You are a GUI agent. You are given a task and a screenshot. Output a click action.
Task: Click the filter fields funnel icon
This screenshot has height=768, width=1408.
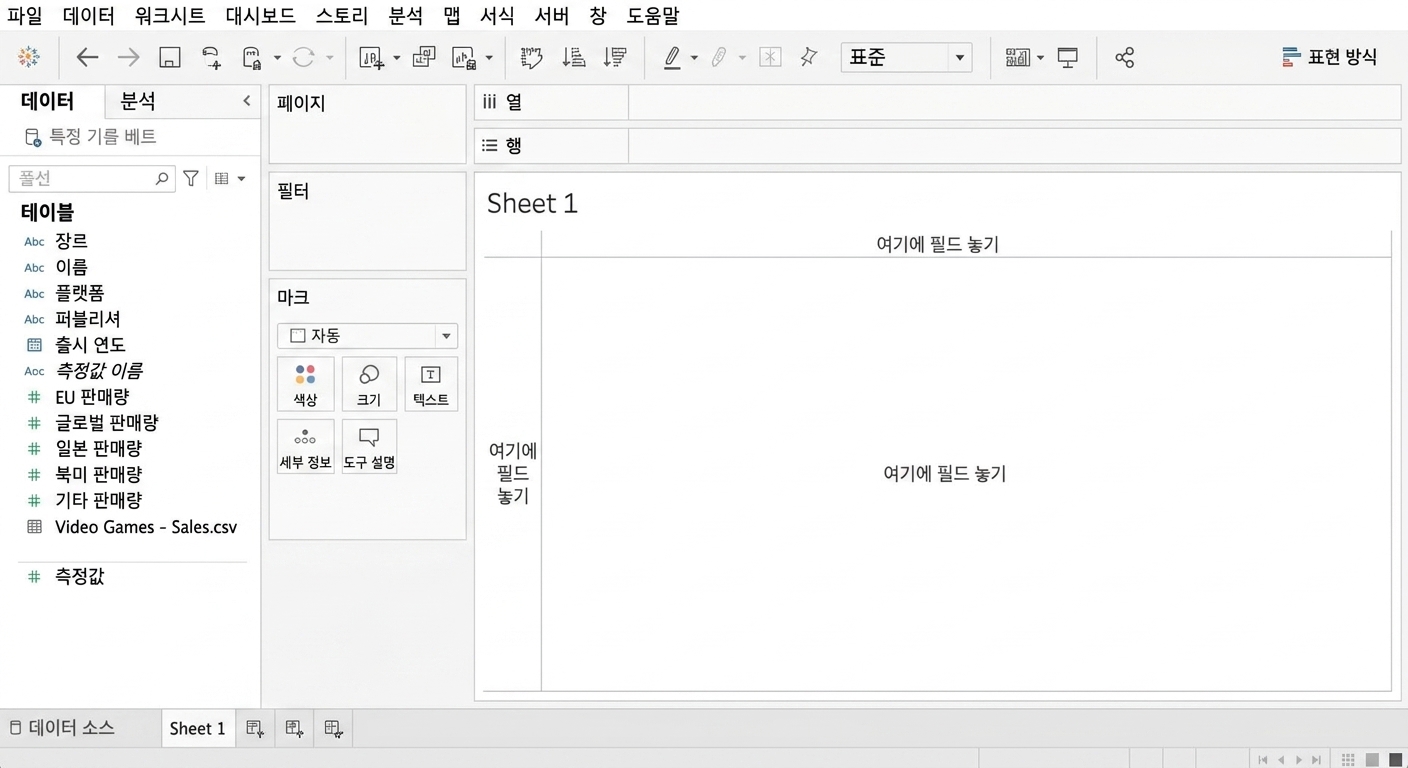191,178
